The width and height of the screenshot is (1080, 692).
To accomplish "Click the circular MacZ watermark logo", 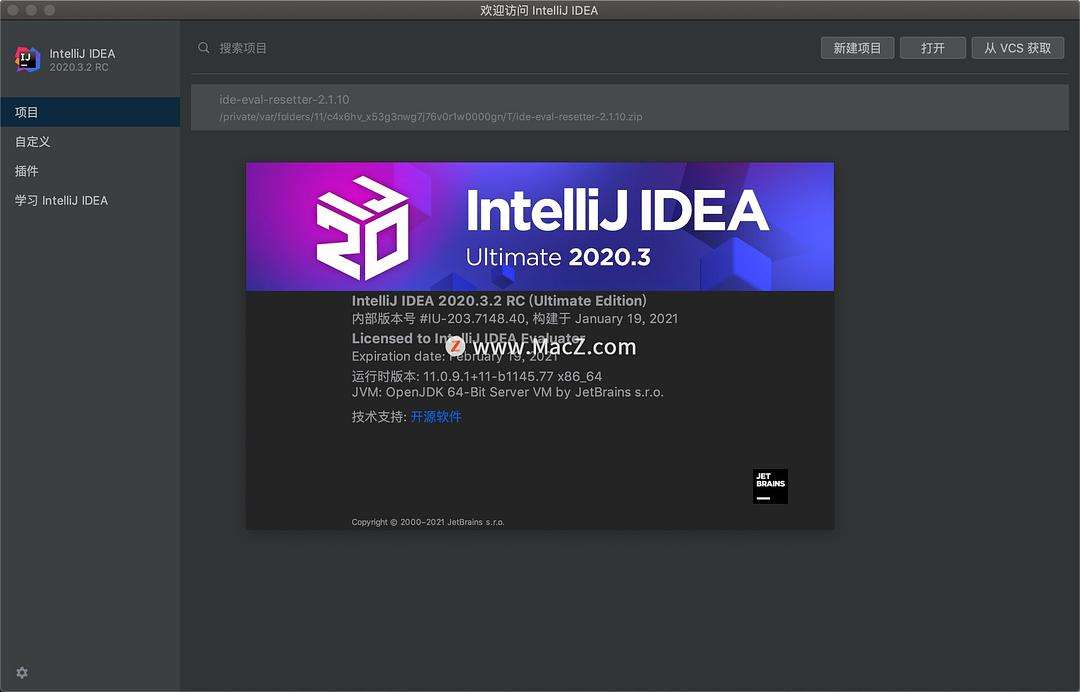I will [x=457, y=347].
